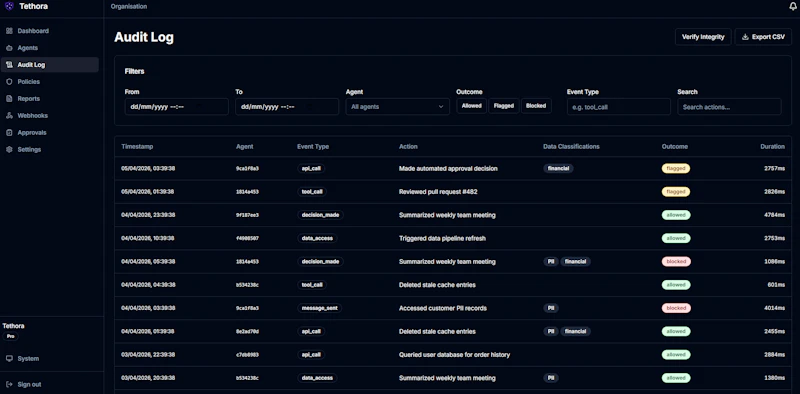The height and width of the screenshot is (394, 800).
Task: Click the Outcome column header
Action: pyautogui.click(x=674, y=146)
